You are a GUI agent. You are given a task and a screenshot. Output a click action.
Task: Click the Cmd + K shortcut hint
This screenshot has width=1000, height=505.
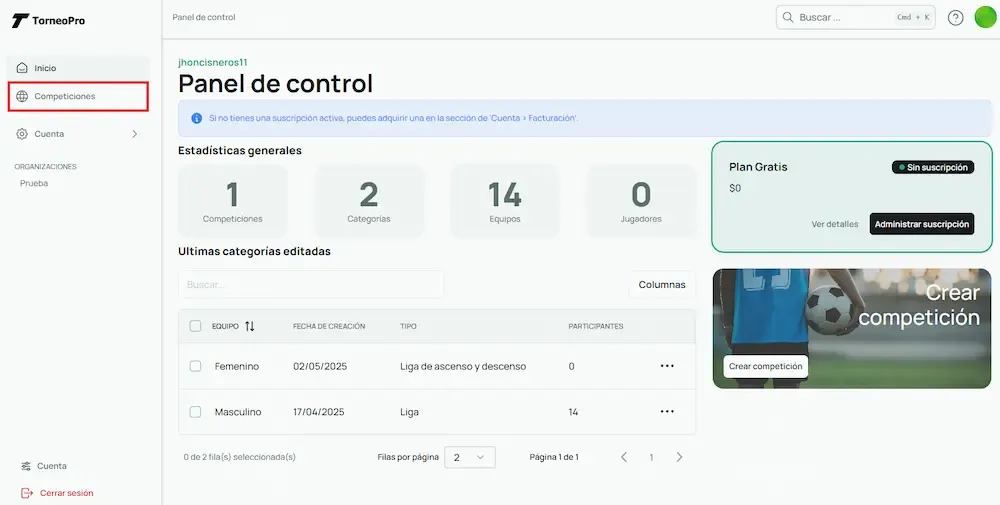(913, 17)
